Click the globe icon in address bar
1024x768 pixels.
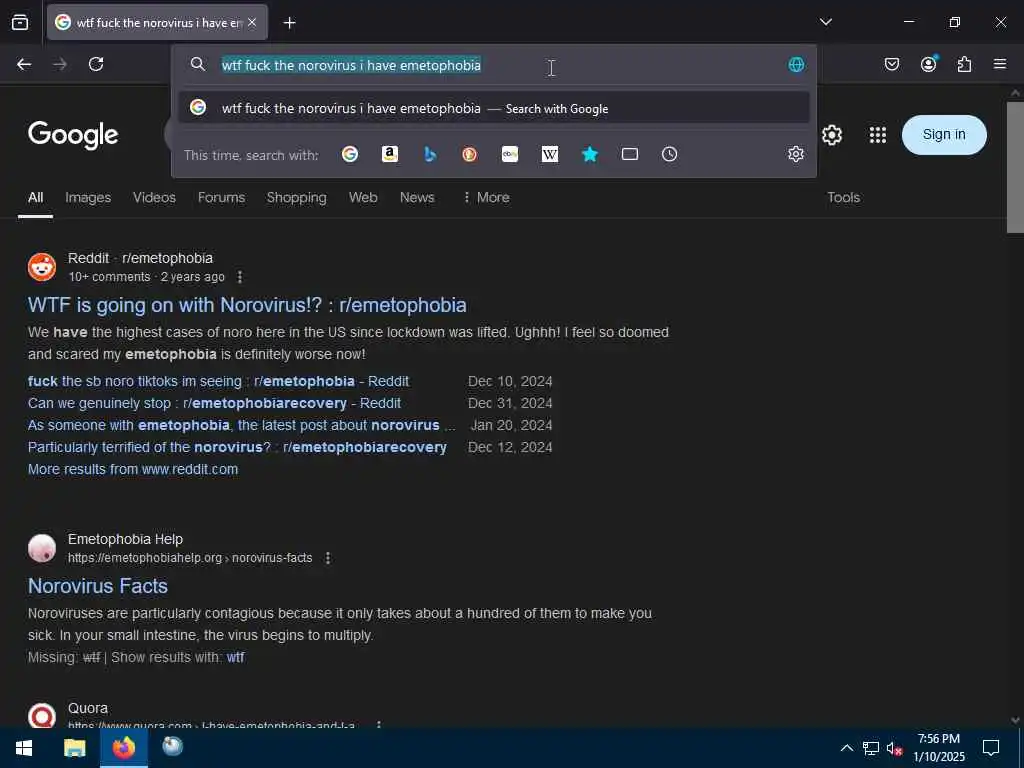796,65
